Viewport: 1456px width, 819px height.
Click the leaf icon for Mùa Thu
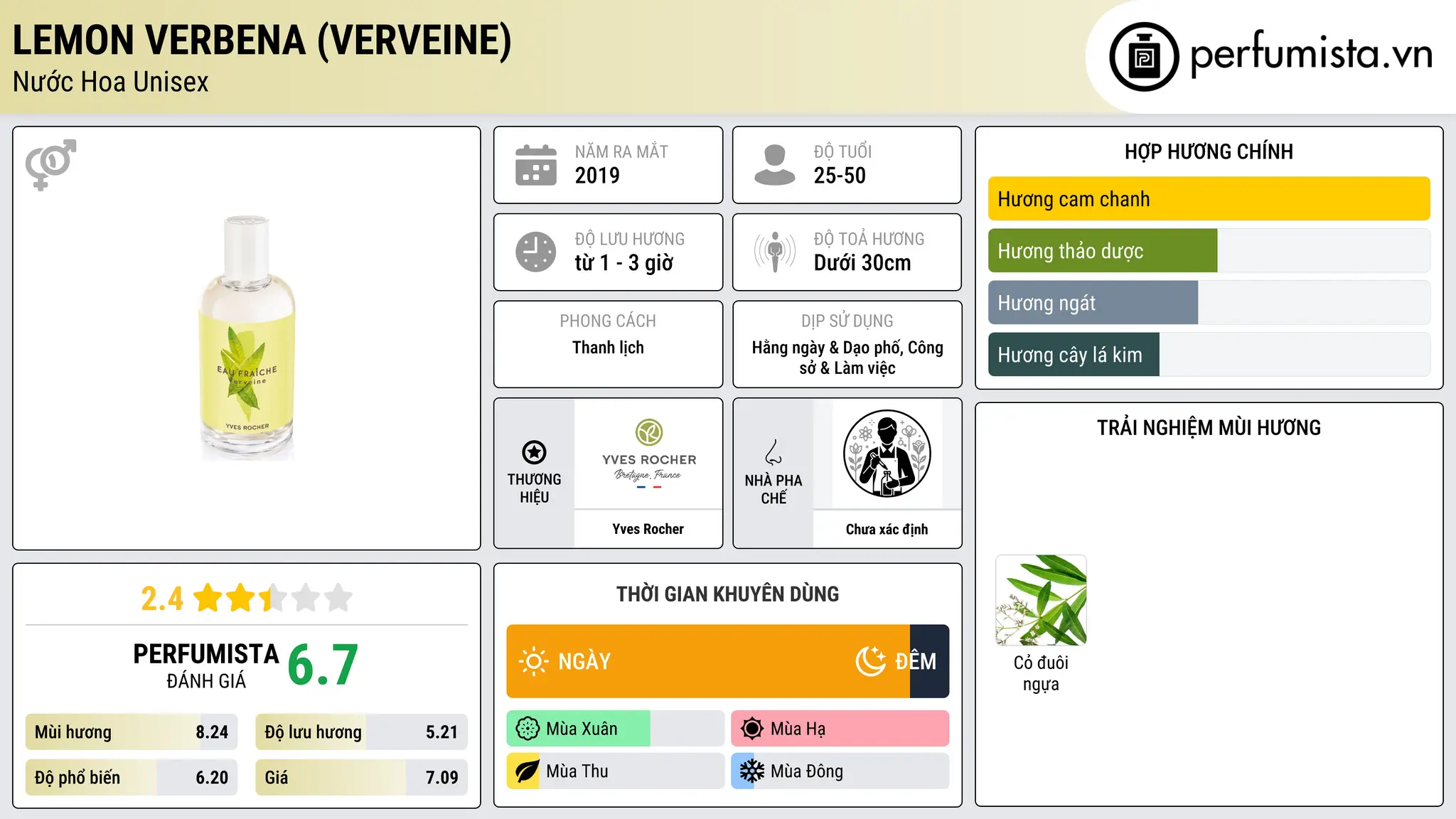[x=527, y=771]
